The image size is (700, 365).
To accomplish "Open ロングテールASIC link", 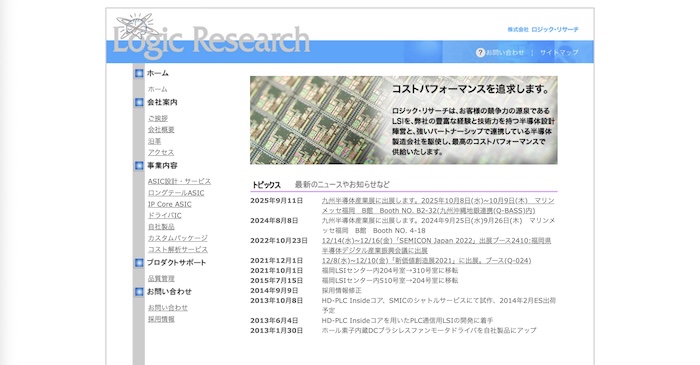I will click(x=176, y=193).
